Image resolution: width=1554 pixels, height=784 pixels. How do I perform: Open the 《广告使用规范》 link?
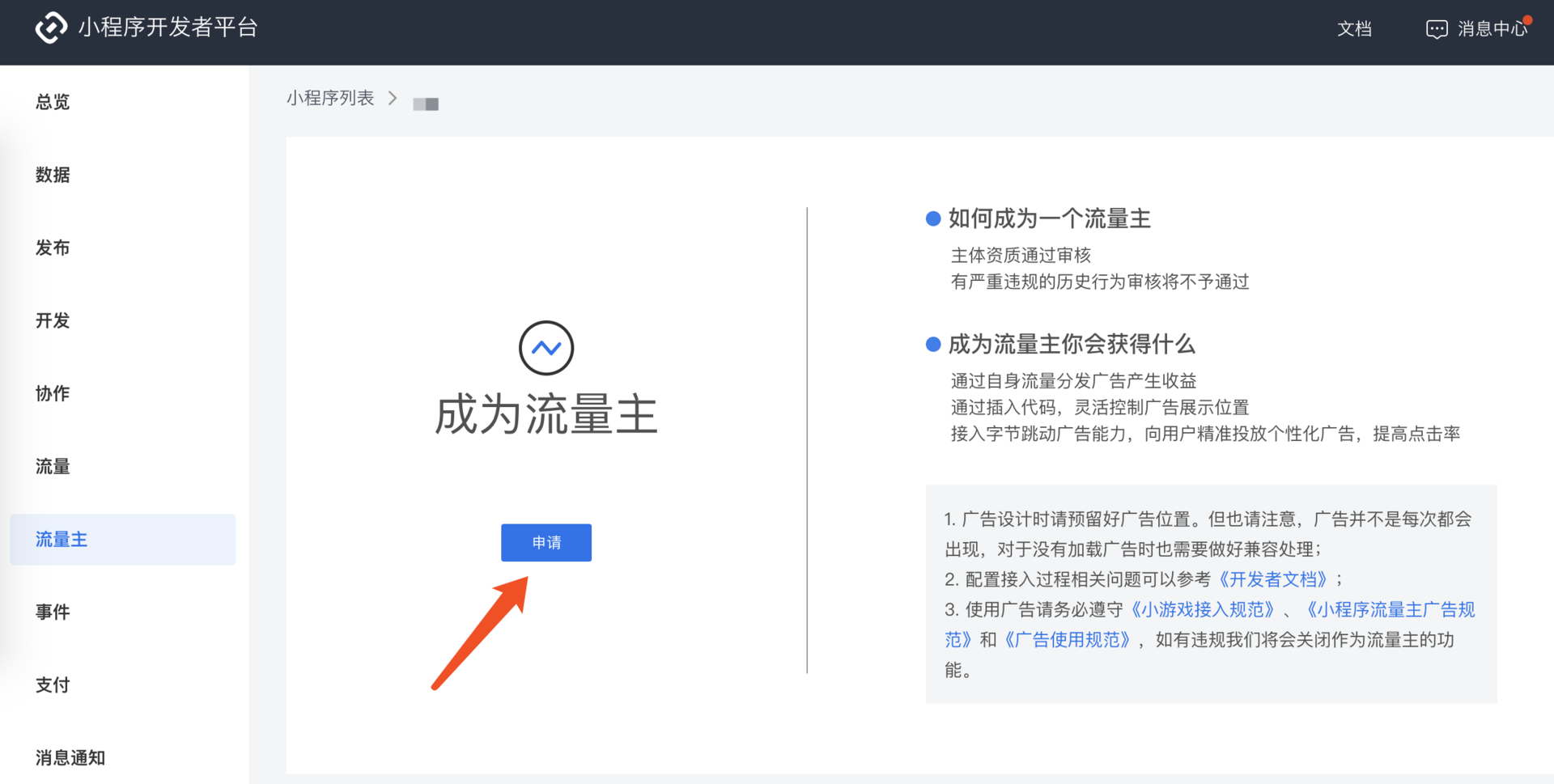[1067, 640]
